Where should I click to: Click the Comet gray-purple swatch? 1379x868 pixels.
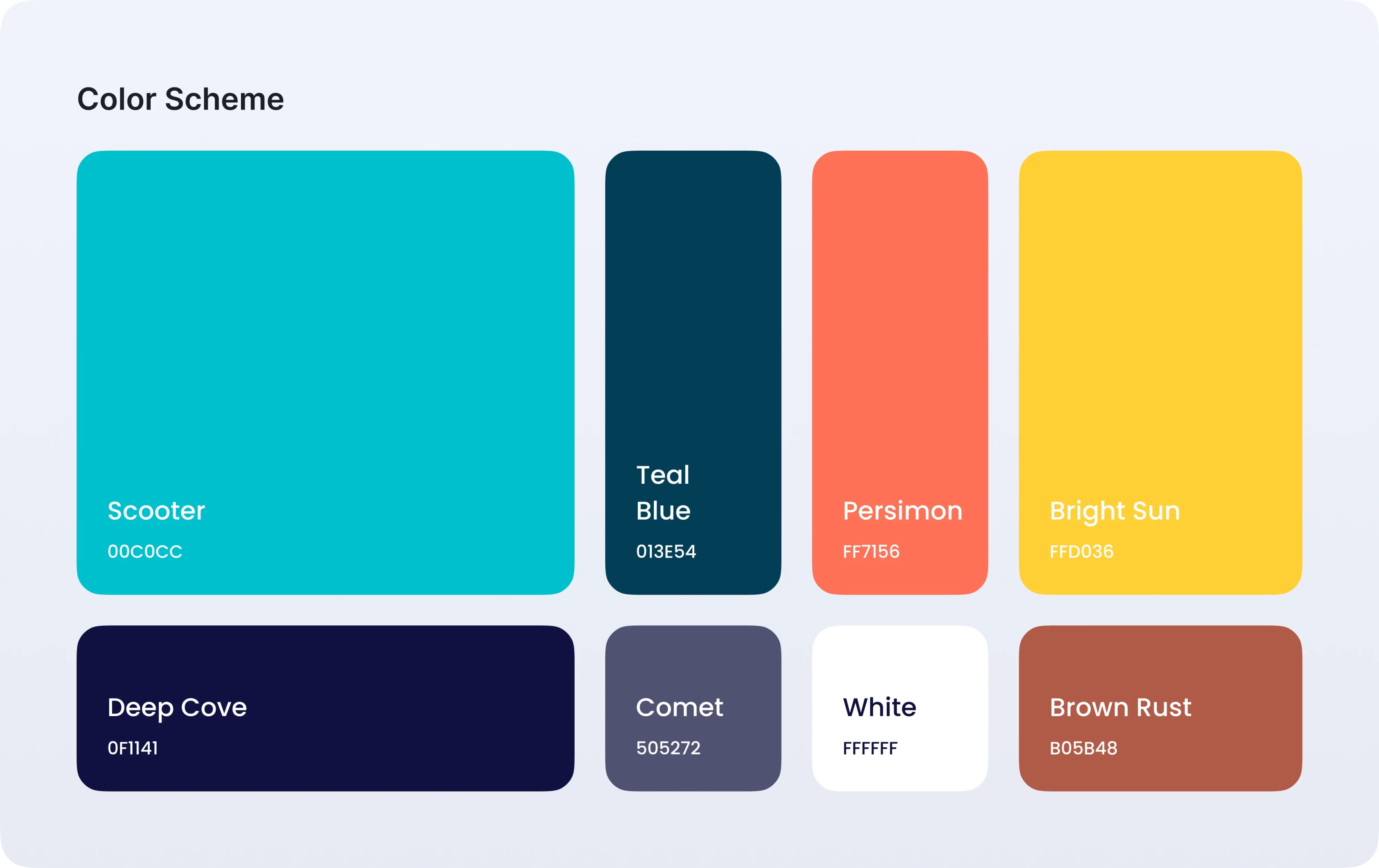[693, 664]
